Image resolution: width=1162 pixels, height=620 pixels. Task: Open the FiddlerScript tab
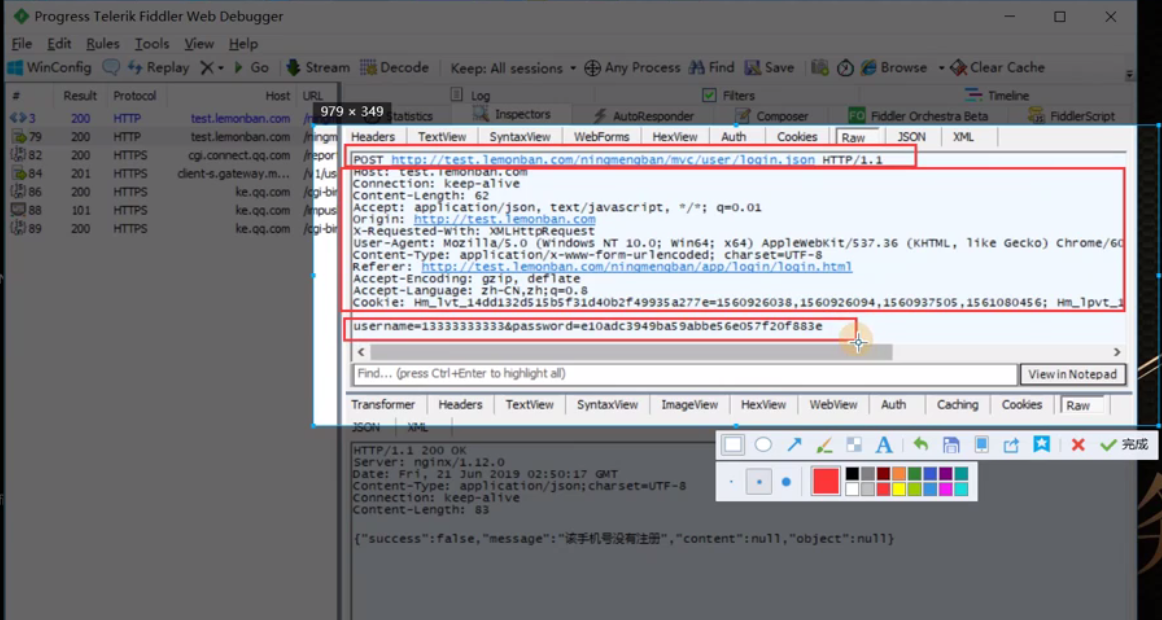tap(1072, 116)
